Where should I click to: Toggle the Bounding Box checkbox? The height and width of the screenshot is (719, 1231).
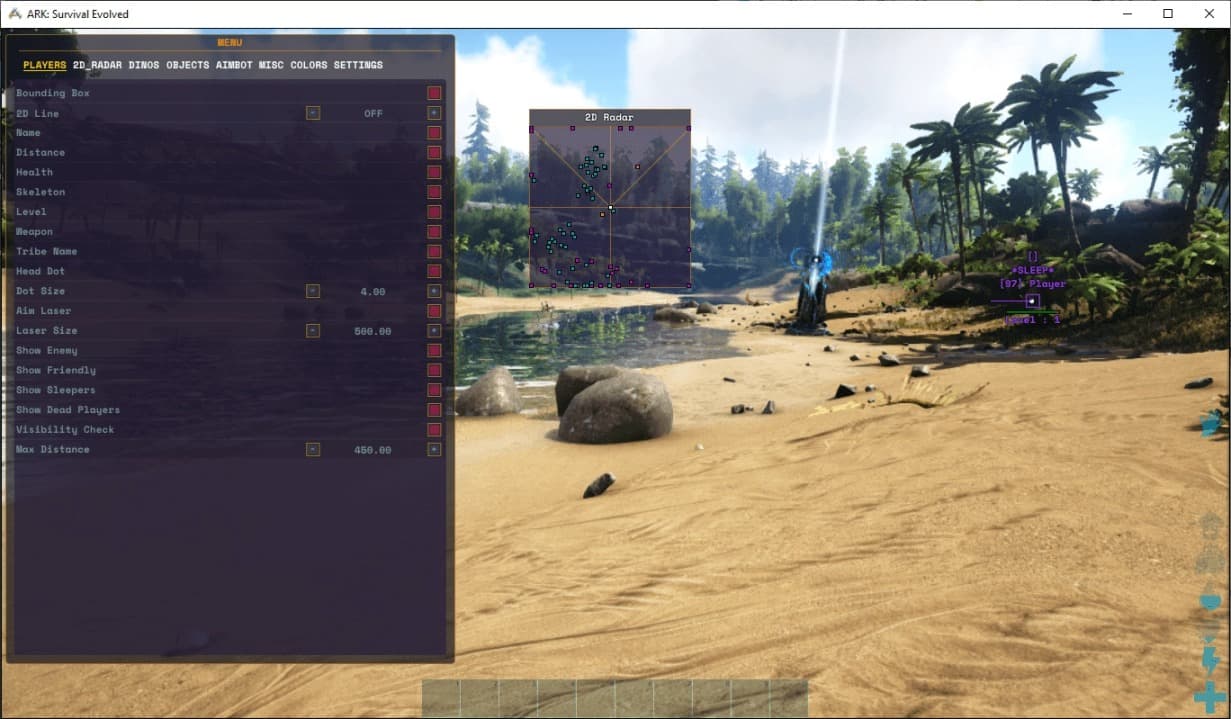[x=434, y=93]
